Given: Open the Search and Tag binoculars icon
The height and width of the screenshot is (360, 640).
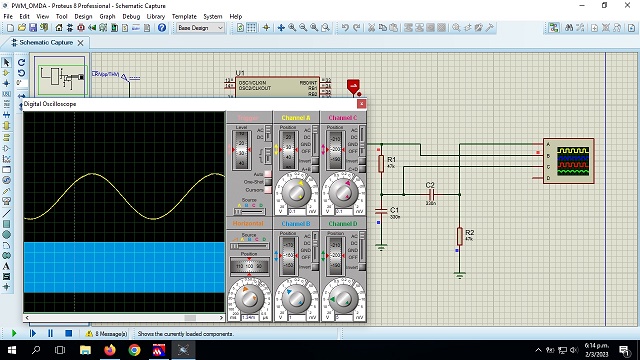Looking at the screenshot, I should 569,28.
